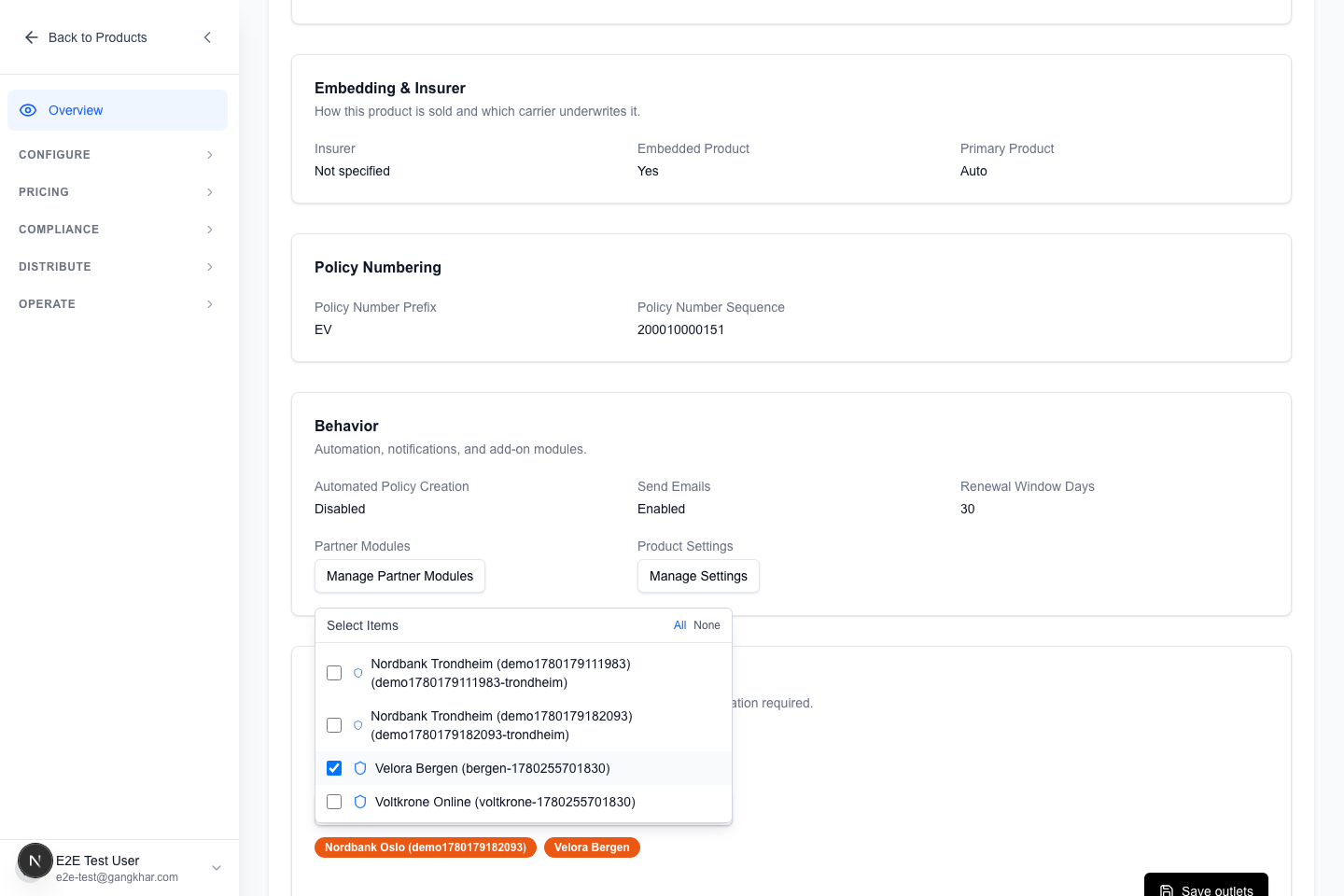
Task: Click the Policy Number Sequence value 200010000151
Action: (x=680, y=329)
